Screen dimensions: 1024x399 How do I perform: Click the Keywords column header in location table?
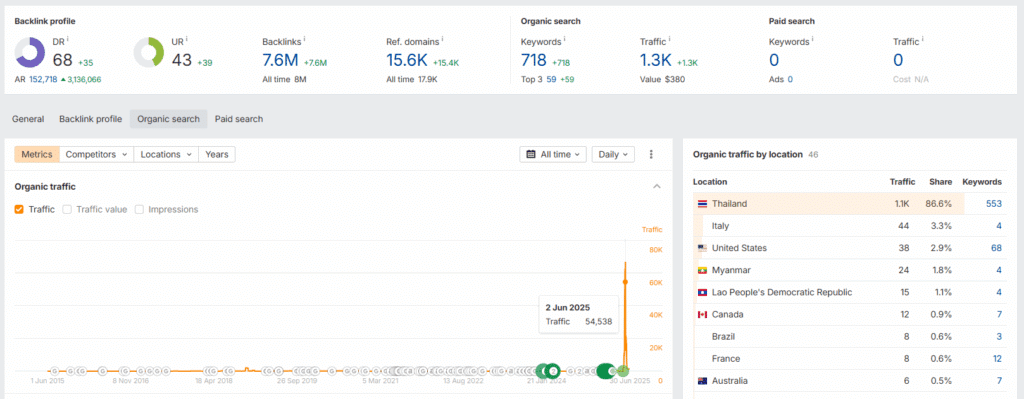[982, 182]
